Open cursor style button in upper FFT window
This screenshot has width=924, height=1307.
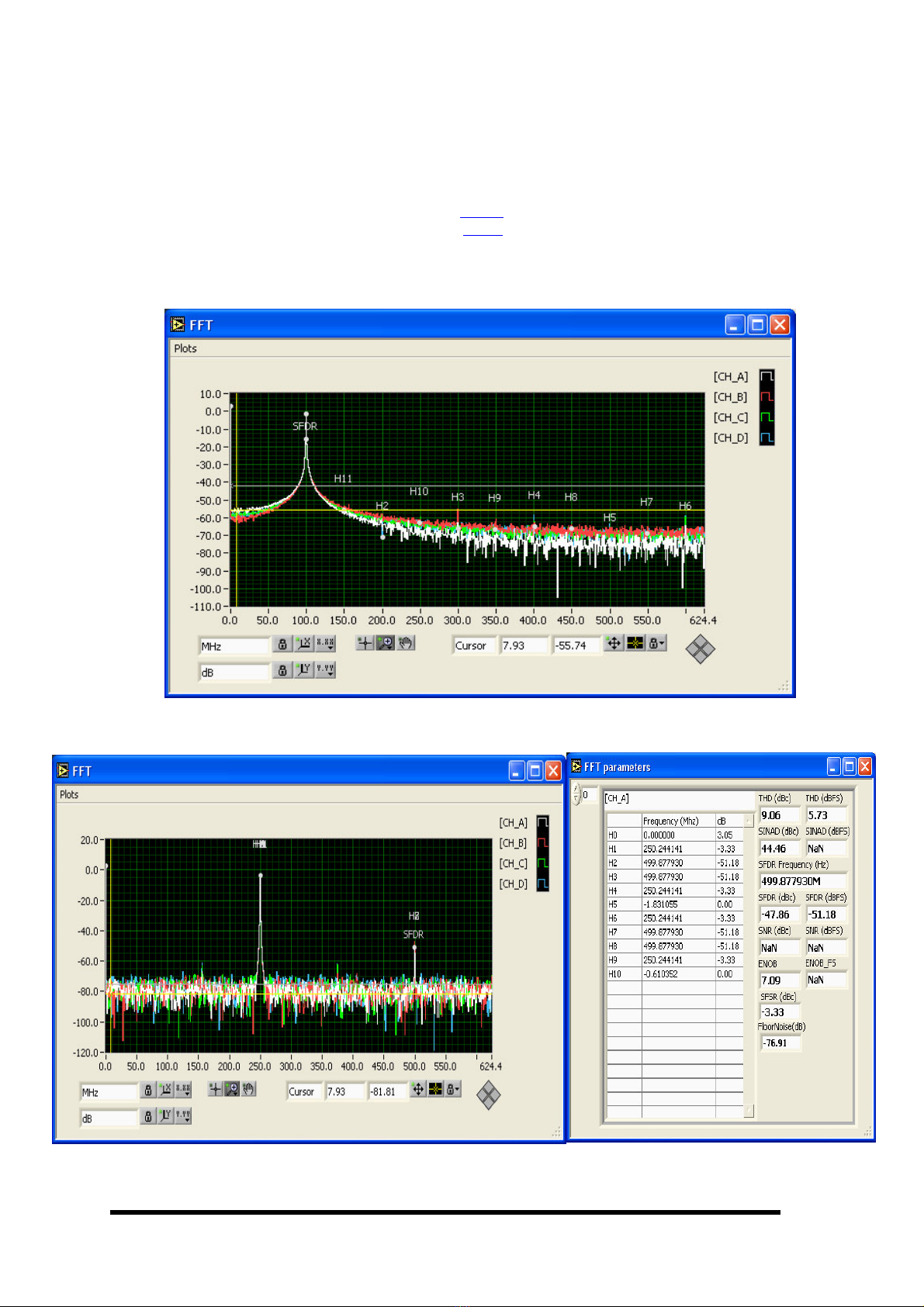[635, 643]
